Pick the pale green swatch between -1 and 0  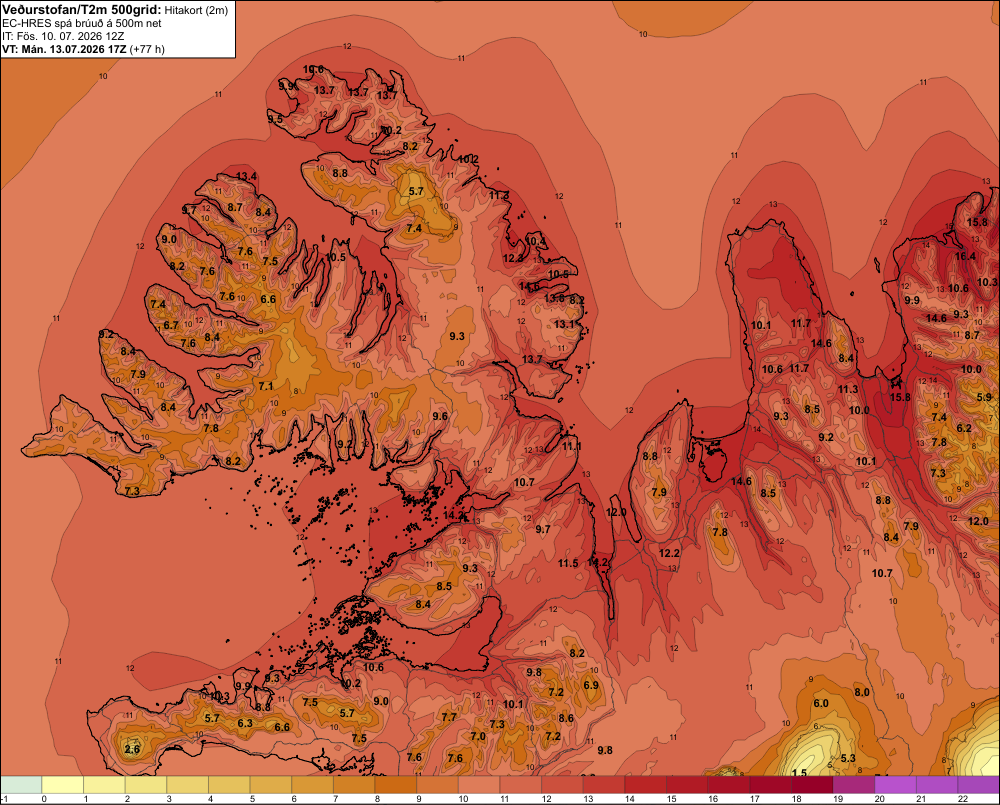pyautogui.click(x=21, y=784)
